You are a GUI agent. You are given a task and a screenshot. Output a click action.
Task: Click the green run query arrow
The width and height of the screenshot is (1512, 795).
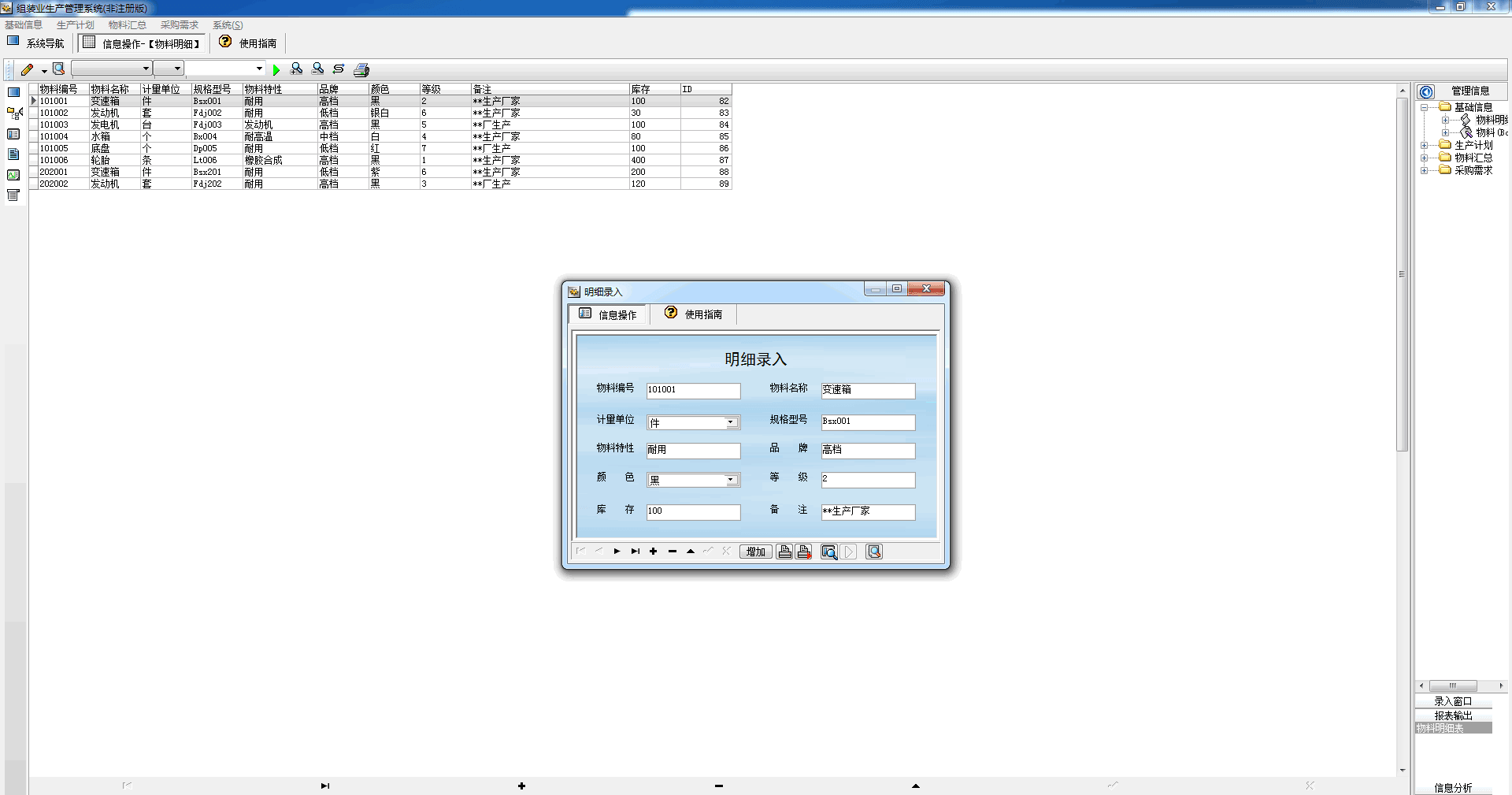click(276, 69)
